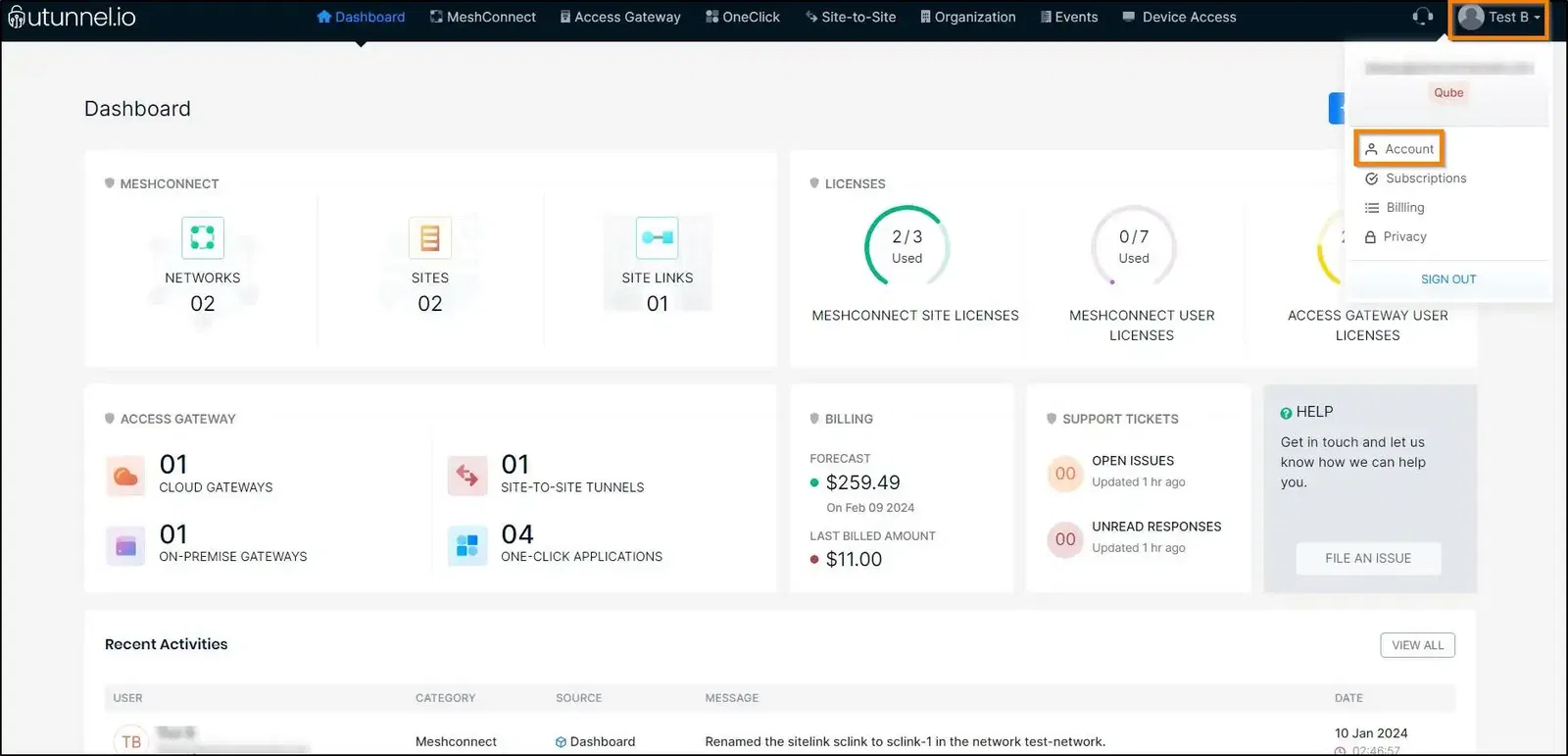Click the open issues 00 badge

click(x=1065, y=474)
